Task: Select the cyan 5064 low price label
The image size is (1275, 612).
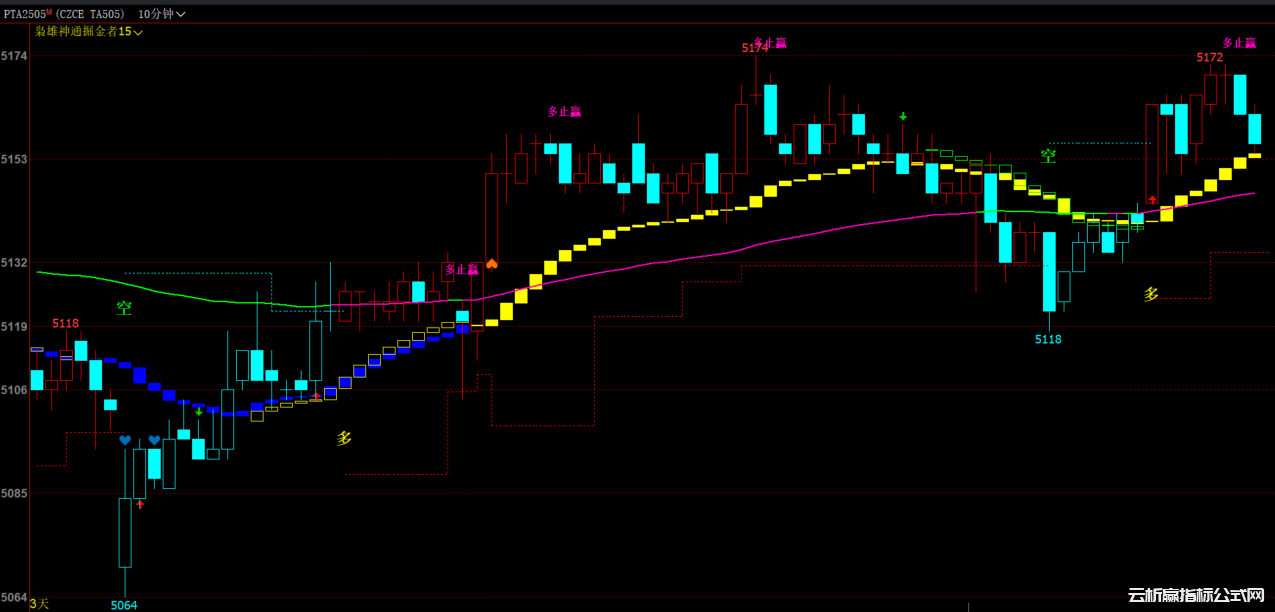Action: coord(124,605)
